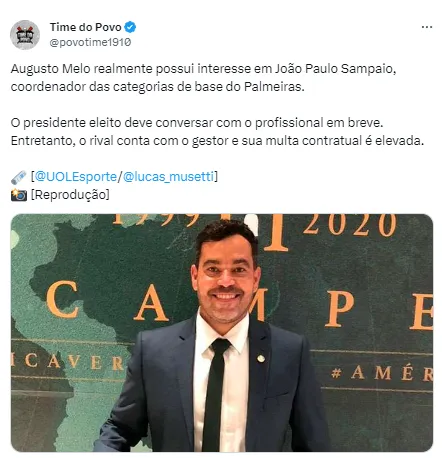
Task: Follow the @UOLEsporte mention link
Action: coord(76,176)
